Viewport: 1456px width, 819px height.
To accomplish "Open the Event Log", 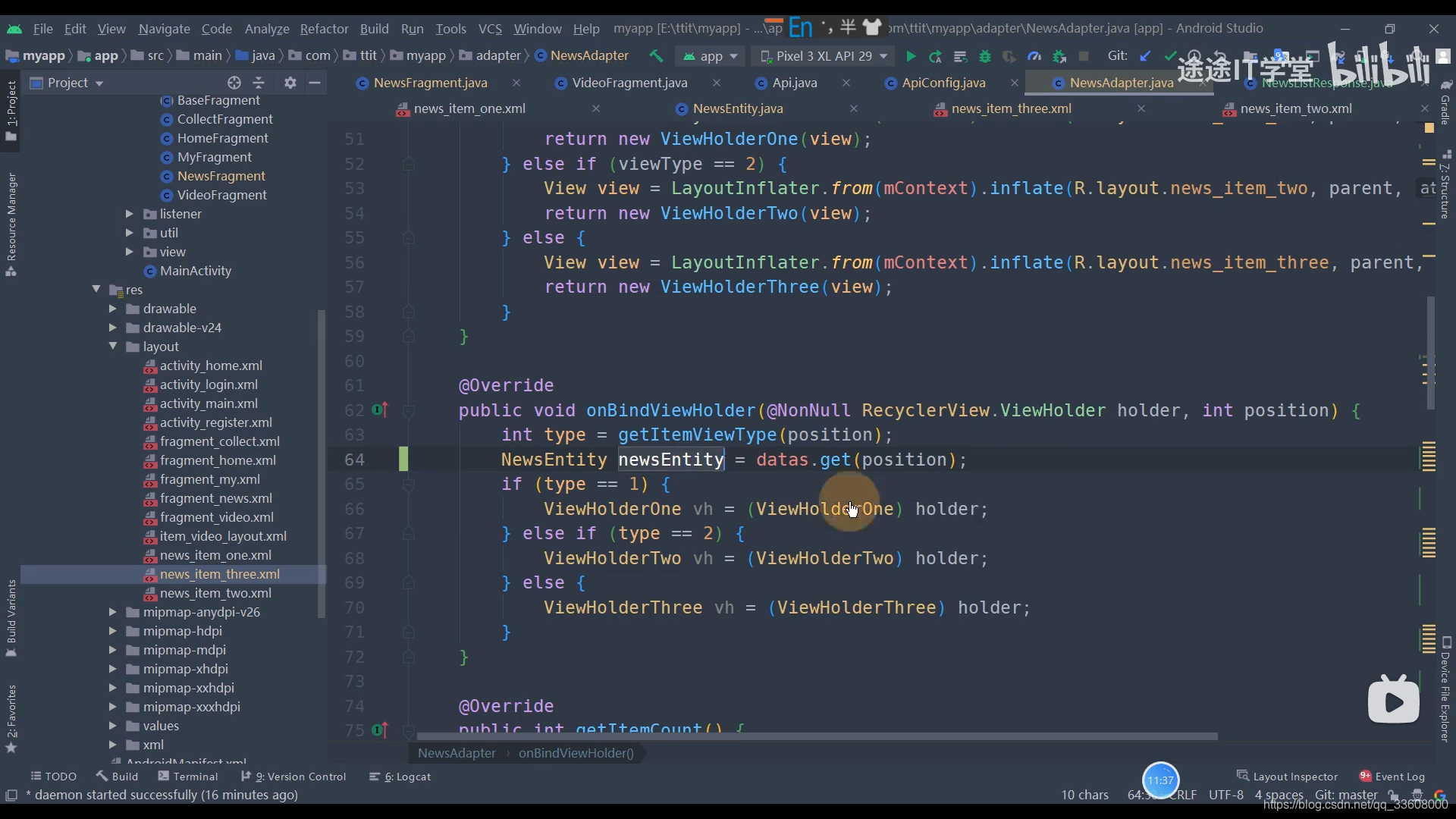I will point(1392,777).
